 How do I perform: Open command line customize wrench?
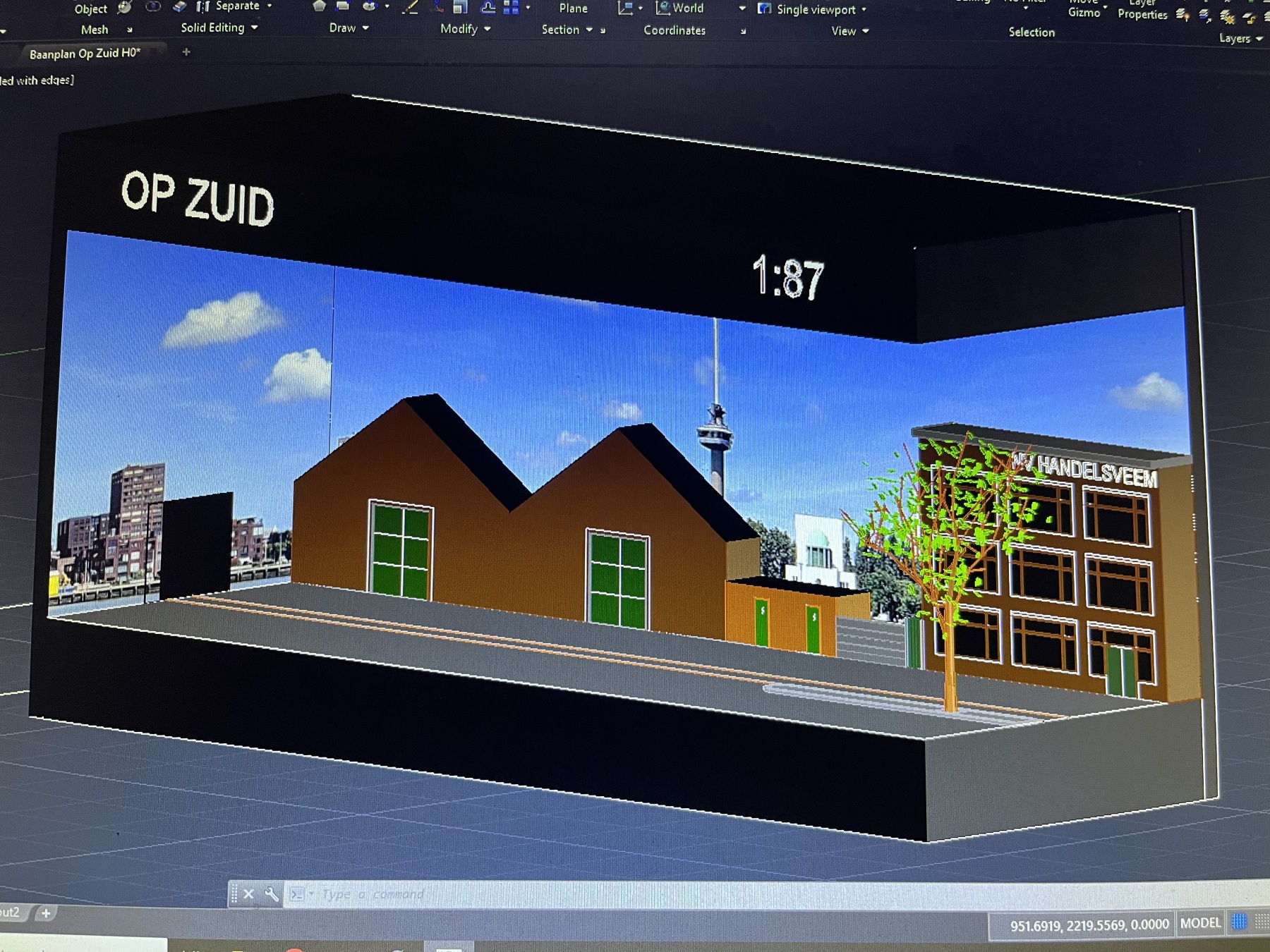(272, 894)
